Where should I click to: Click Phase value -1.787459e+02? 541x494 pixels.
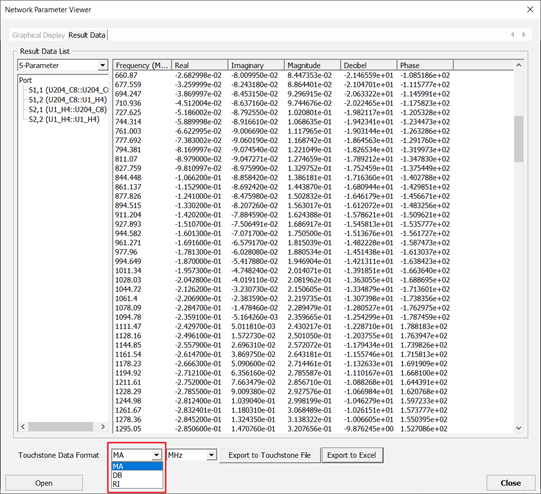pos(425,317)
